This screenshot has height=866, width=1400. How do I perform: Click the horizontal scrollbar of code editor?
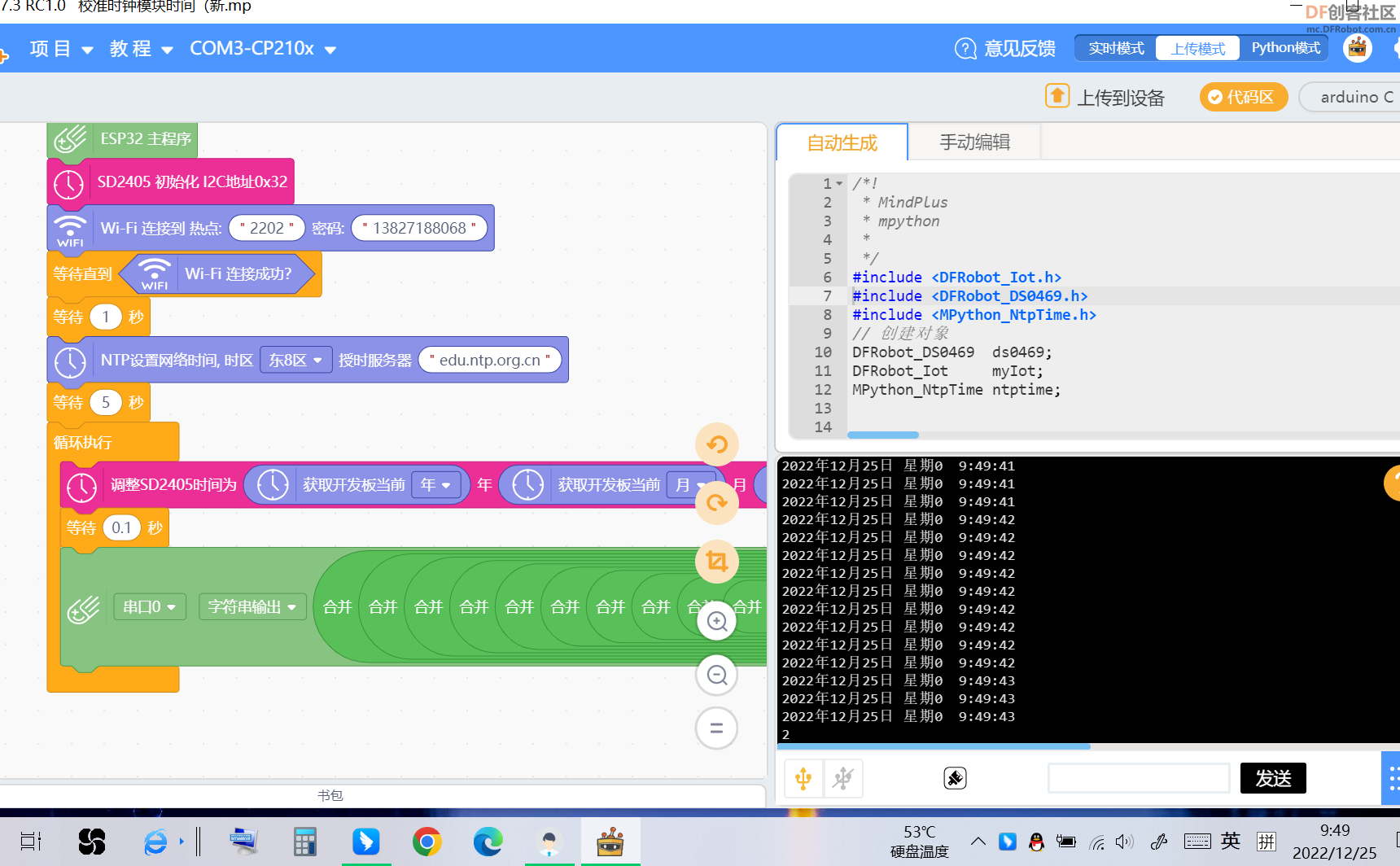click(x=883, y=435)
